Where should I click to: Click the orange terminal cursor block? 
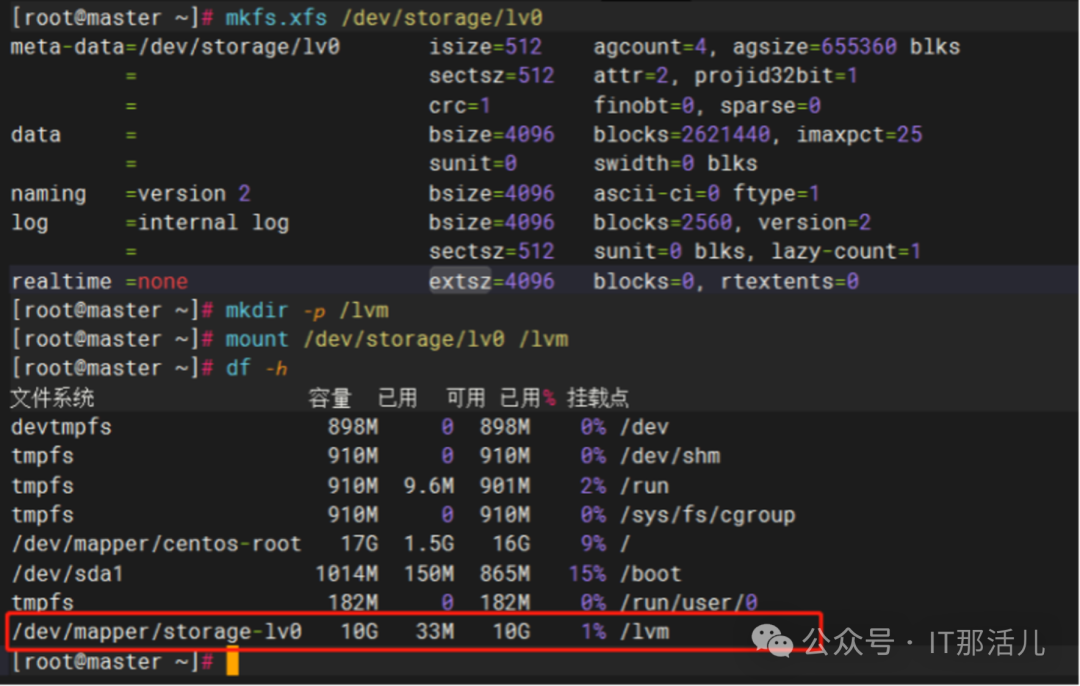[x=233, y=661]
